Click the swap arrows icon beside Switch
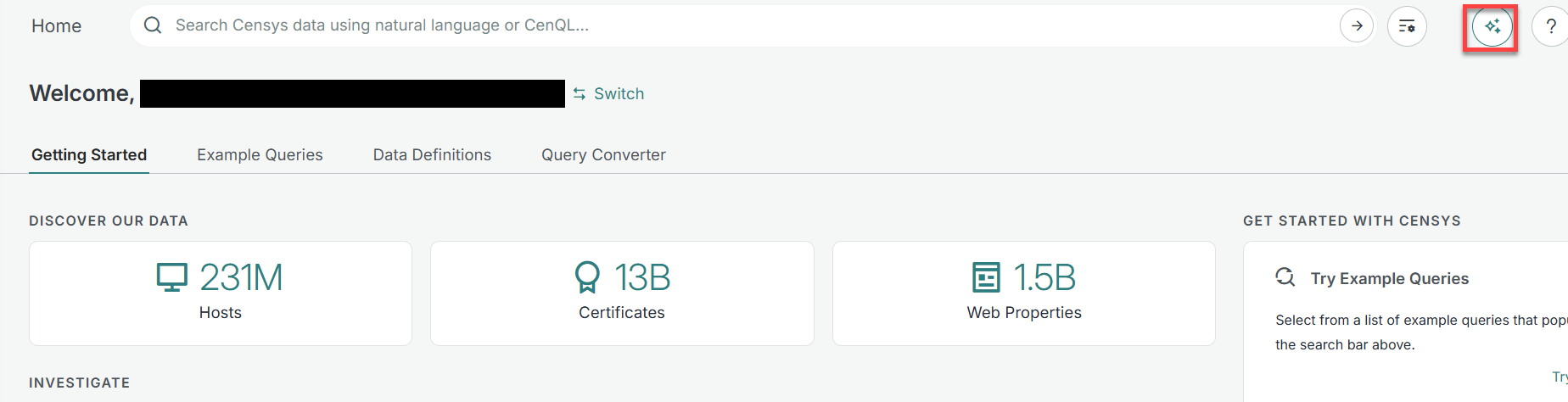1568x402 pixels. [x=580, y=94]
